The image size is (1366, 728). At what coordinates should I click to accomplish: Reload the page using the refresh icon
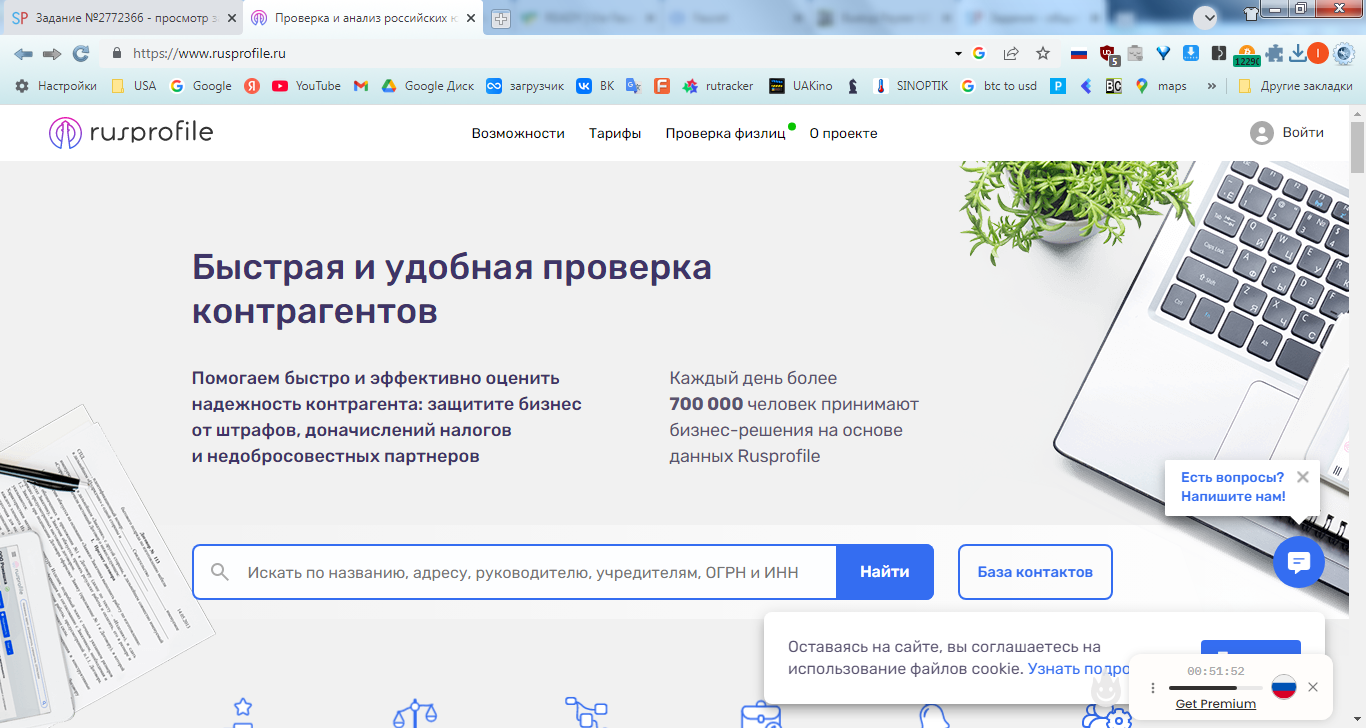(81, 53)
